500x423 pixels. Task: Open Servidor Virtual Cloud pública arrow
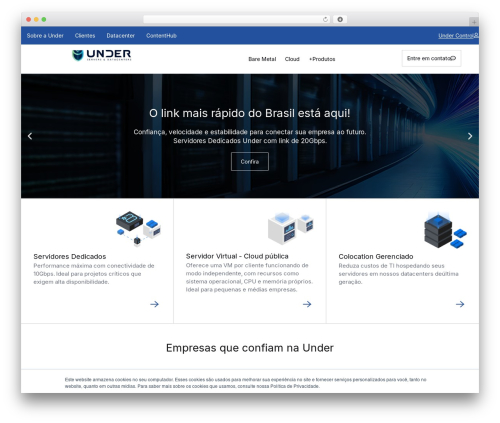[x=307, y=304]
